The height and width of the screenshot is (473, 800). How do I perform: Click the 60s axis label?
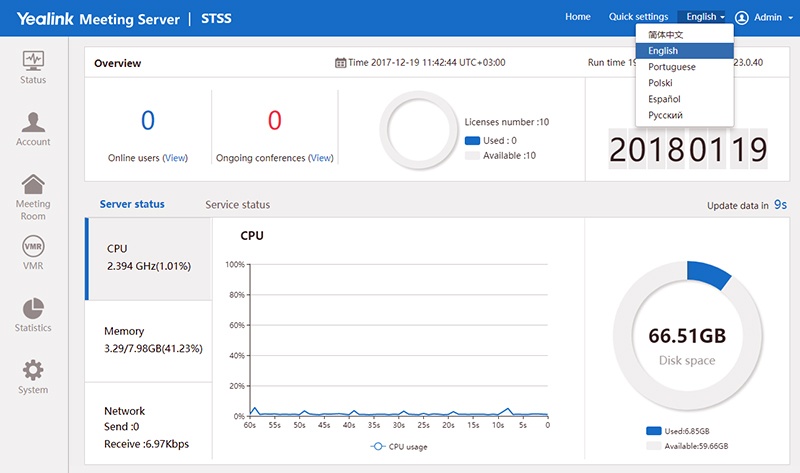[249, 425]
